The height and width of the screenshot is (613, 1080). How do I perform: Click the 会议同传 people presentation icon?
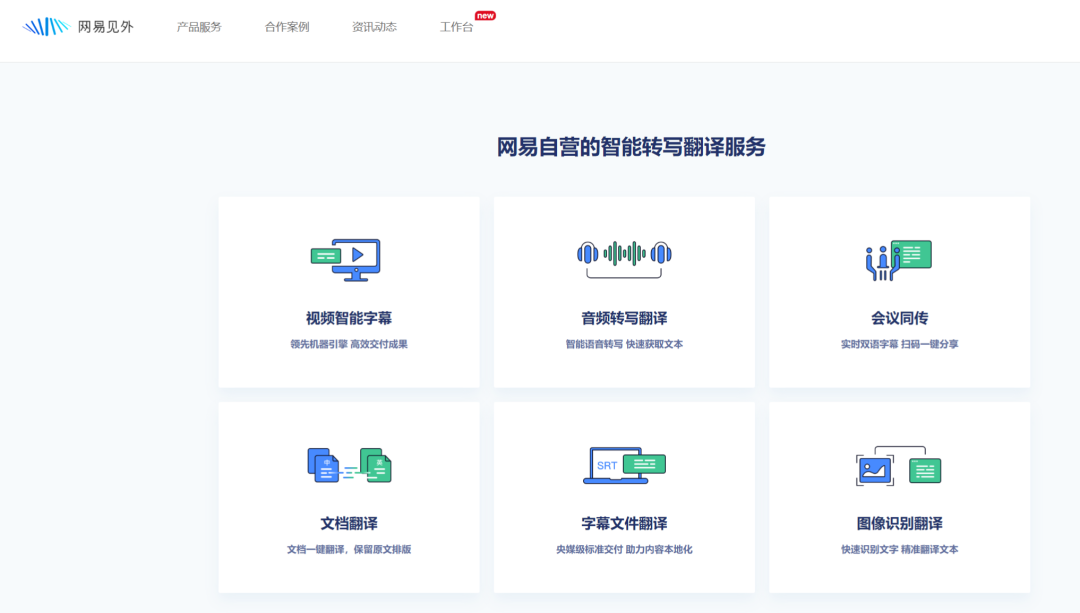click(x=898, y=259)
